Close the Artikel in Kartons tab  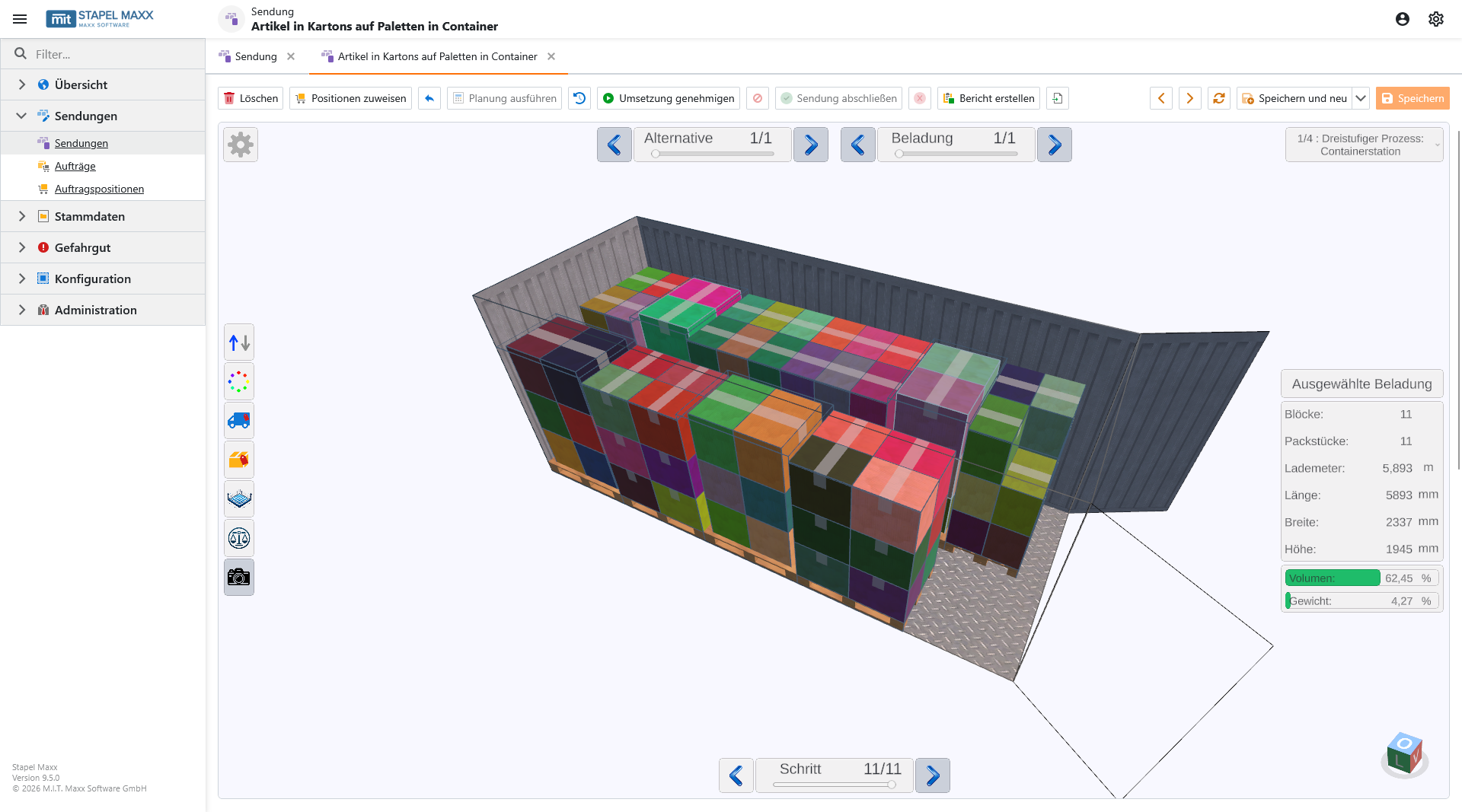(x=551, y=56)
